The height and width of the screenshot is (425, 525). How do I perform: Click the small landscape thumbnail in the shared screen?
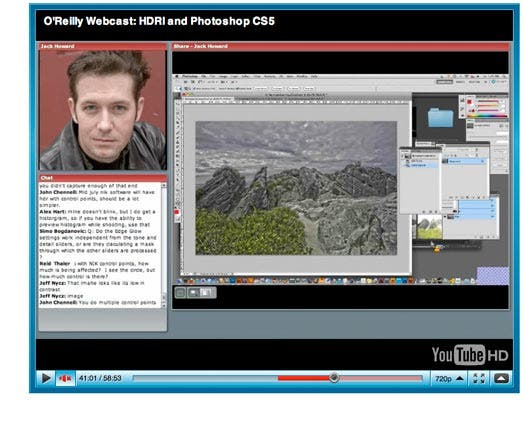[x=429, y=227]
